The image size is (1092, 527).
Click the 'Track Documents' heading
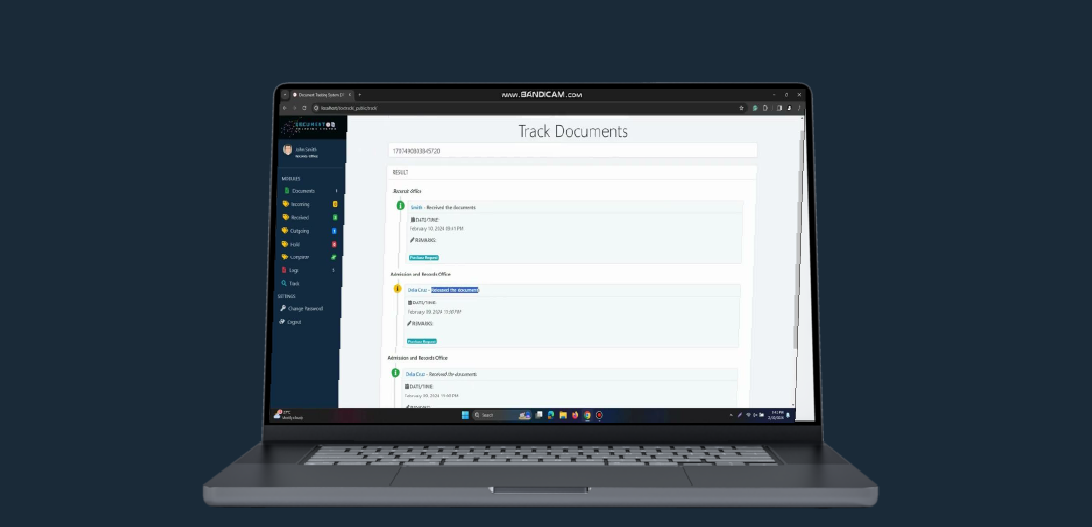573,132
